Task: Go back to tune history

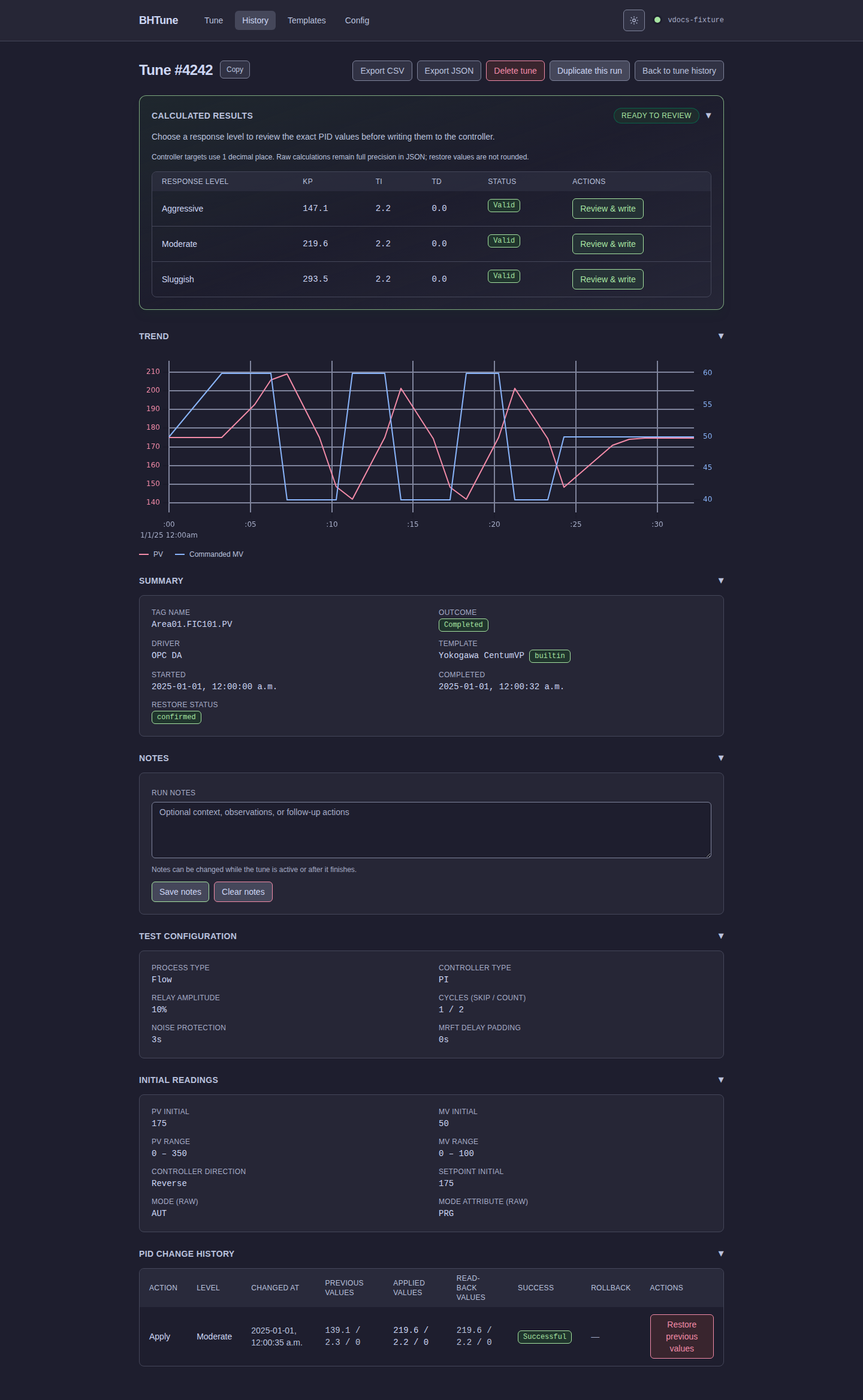Action: coord(679,71)
